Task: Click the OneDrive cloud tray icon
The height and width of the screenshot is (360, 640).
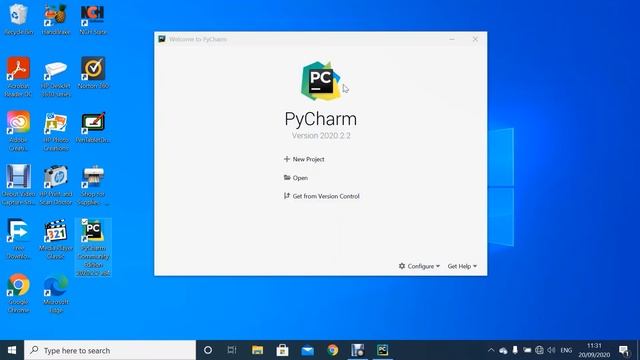Action: 503,350
